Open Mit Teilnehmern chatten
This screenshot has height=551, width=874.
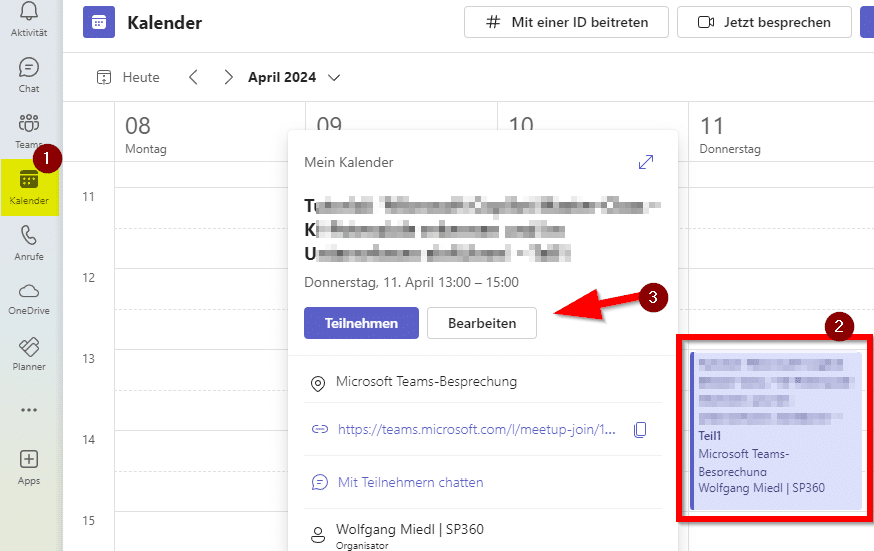[410, 482]
